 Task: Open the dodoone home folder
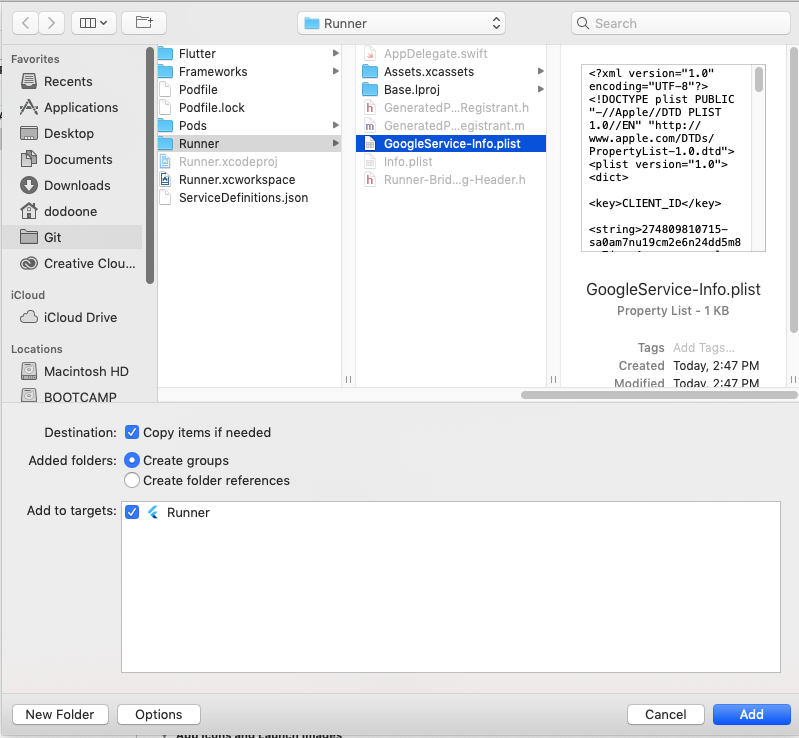tap(70, 212)
